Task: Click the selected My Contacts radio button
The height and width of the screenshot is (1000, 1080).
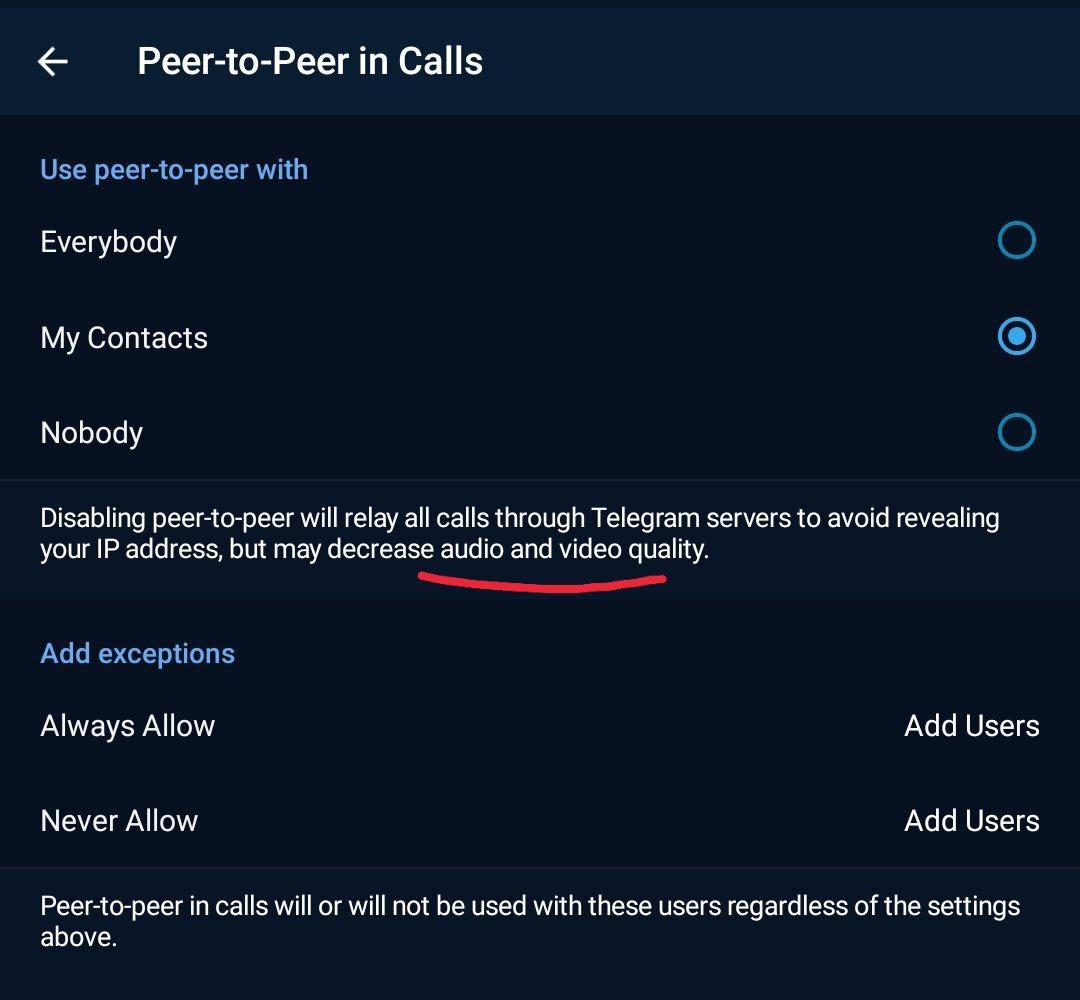Action: point(1016,337)
